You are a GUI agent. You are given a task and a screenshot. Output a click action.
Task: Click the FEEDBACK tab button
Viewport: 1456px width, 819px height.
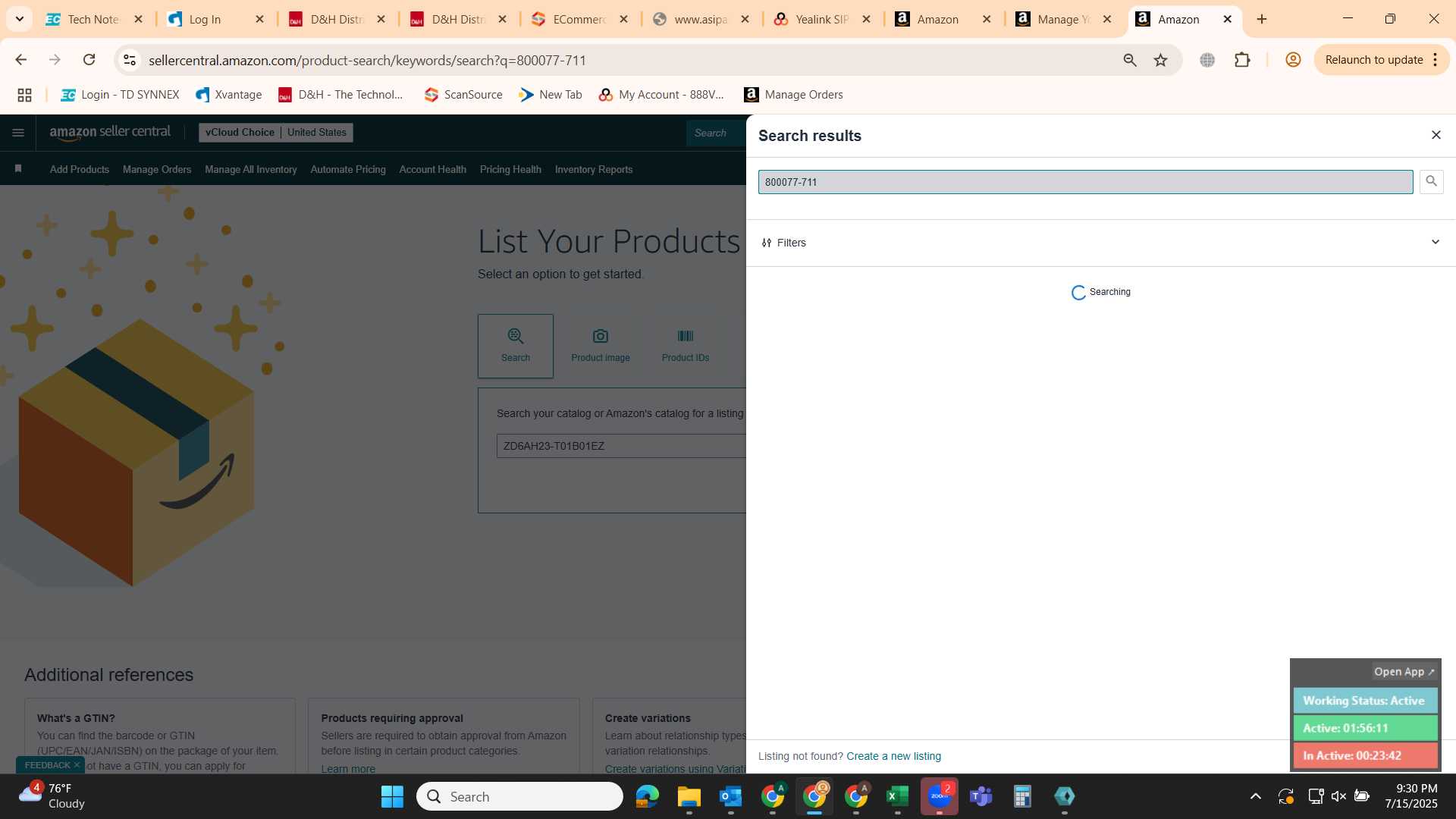tap(47, 765)
